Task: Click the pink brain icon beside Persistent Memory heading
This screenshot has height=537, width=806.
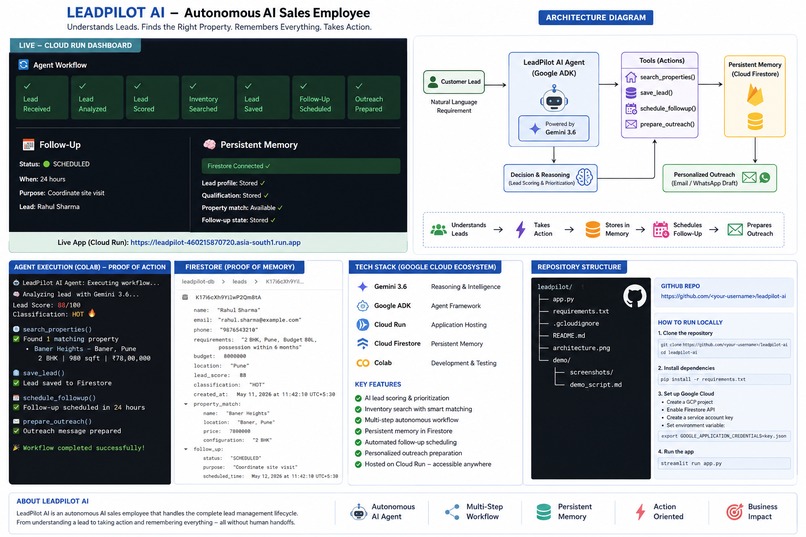Action: (x=209, y=145)
